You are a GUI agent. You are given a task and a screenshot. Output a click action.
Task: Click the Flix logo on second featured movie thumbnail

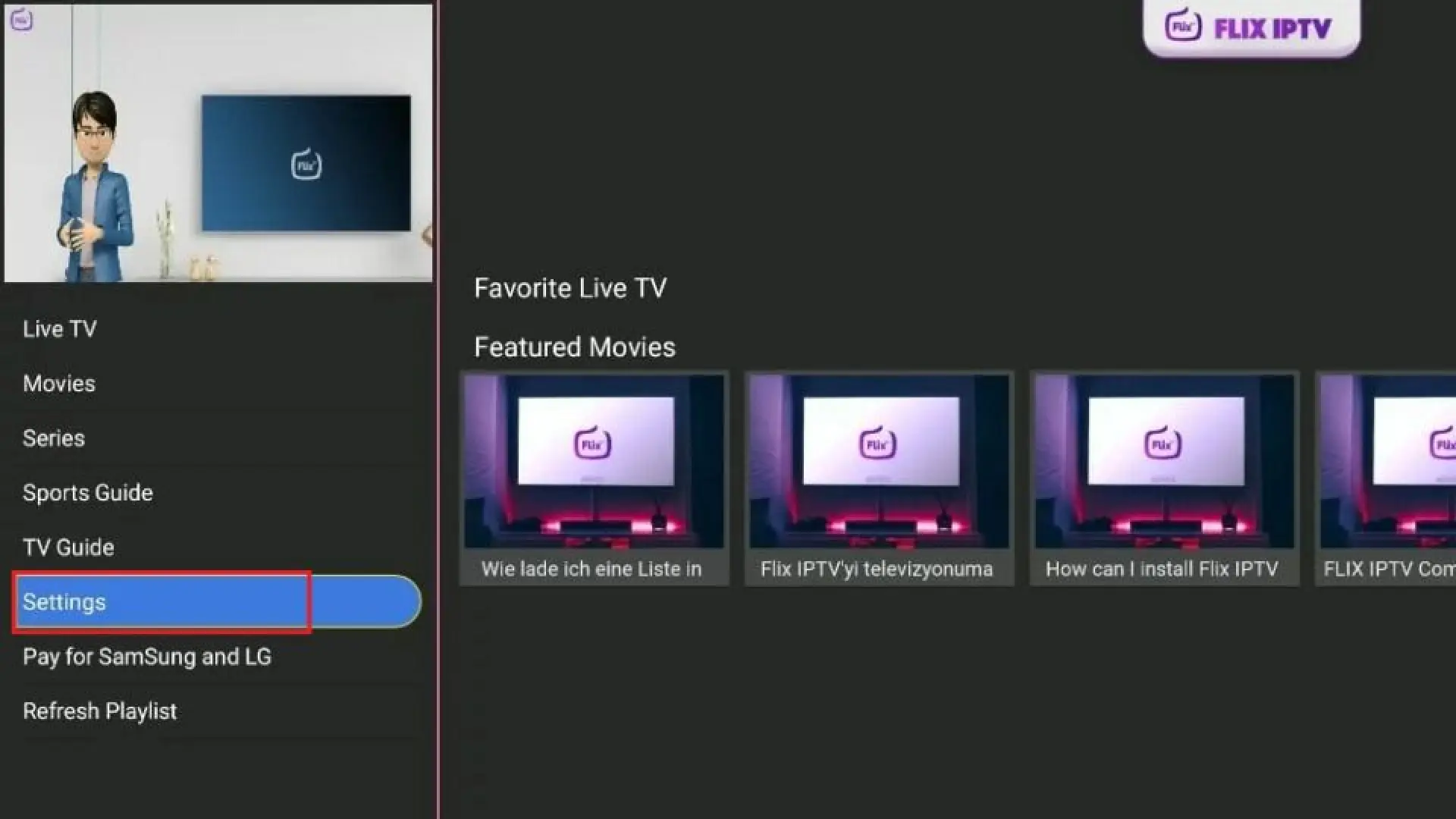pyautogui.click(x=879, y=444)
